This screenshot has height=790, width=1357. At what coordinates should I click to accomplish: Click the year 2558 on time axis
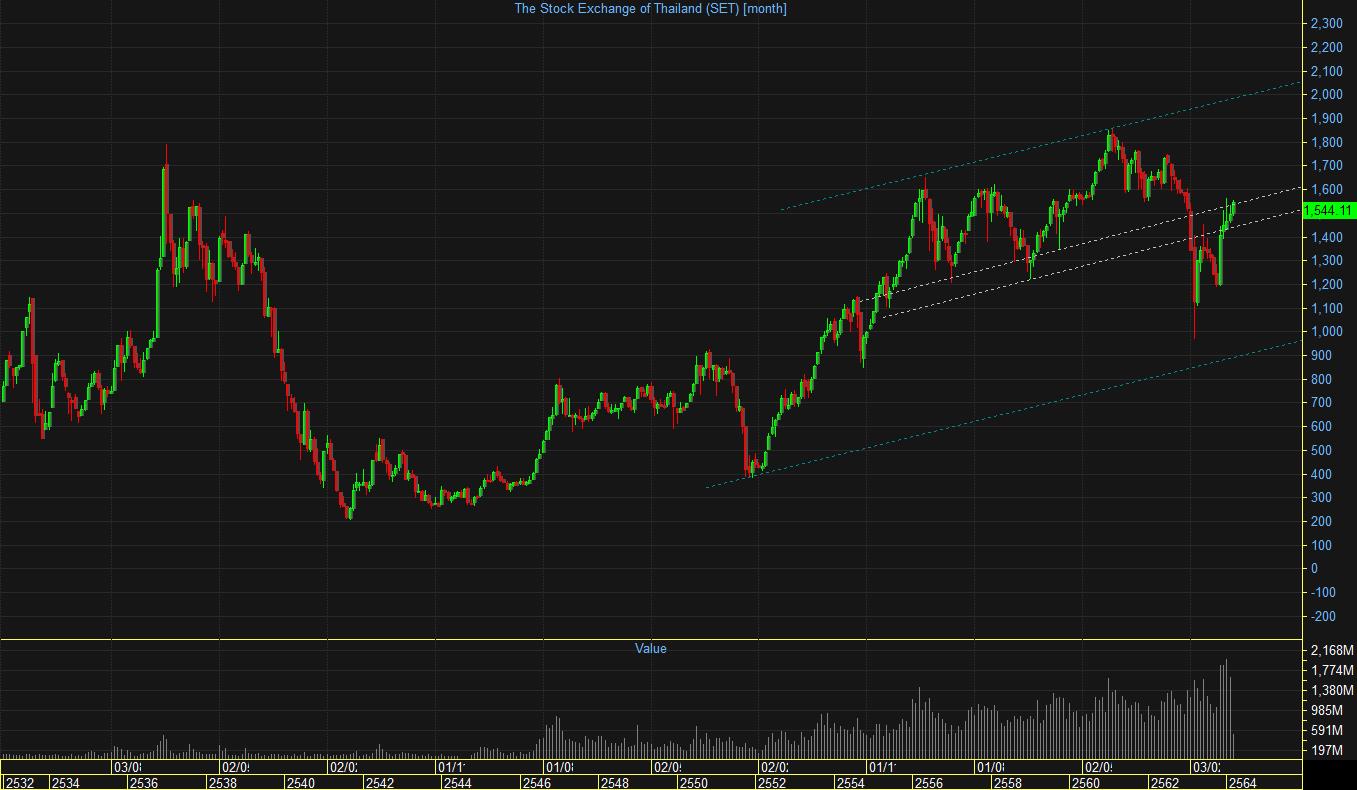click(x=1007, y=783)
